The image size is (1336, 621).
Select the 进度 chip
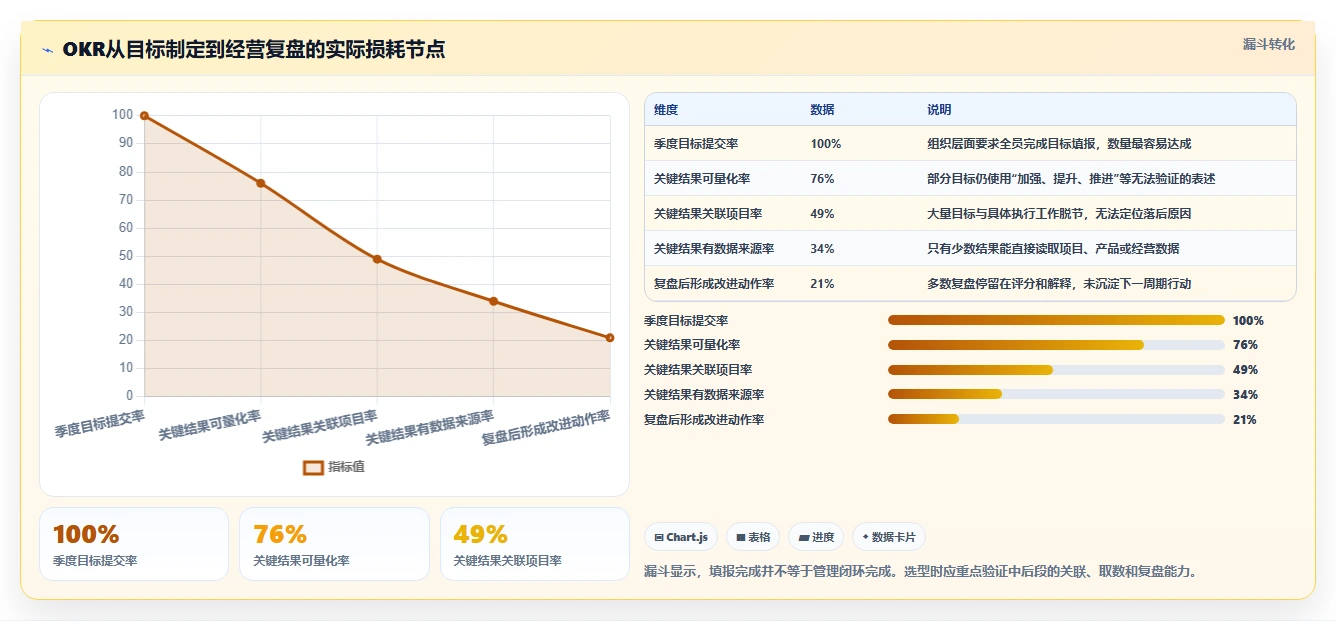[816, 537]
